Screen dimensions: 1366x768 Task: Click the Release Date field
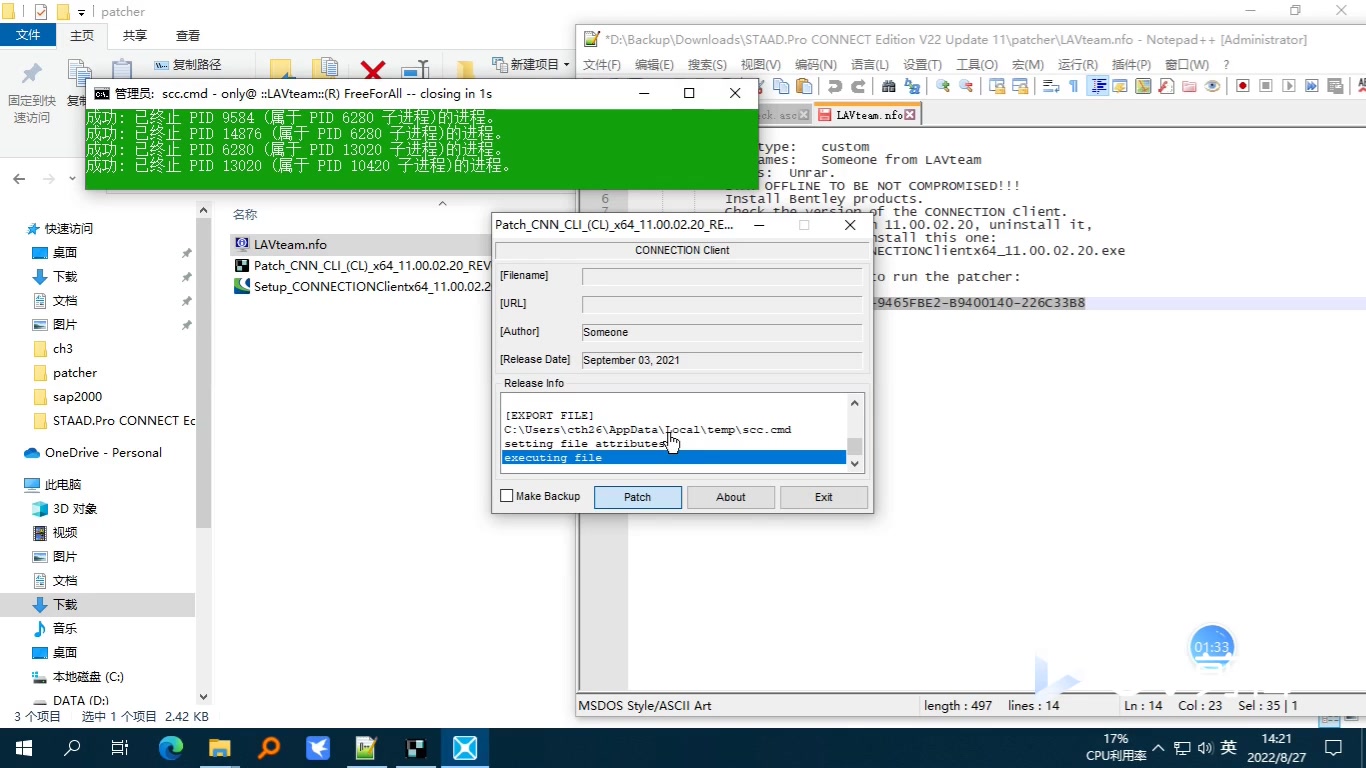click(722, 360)
